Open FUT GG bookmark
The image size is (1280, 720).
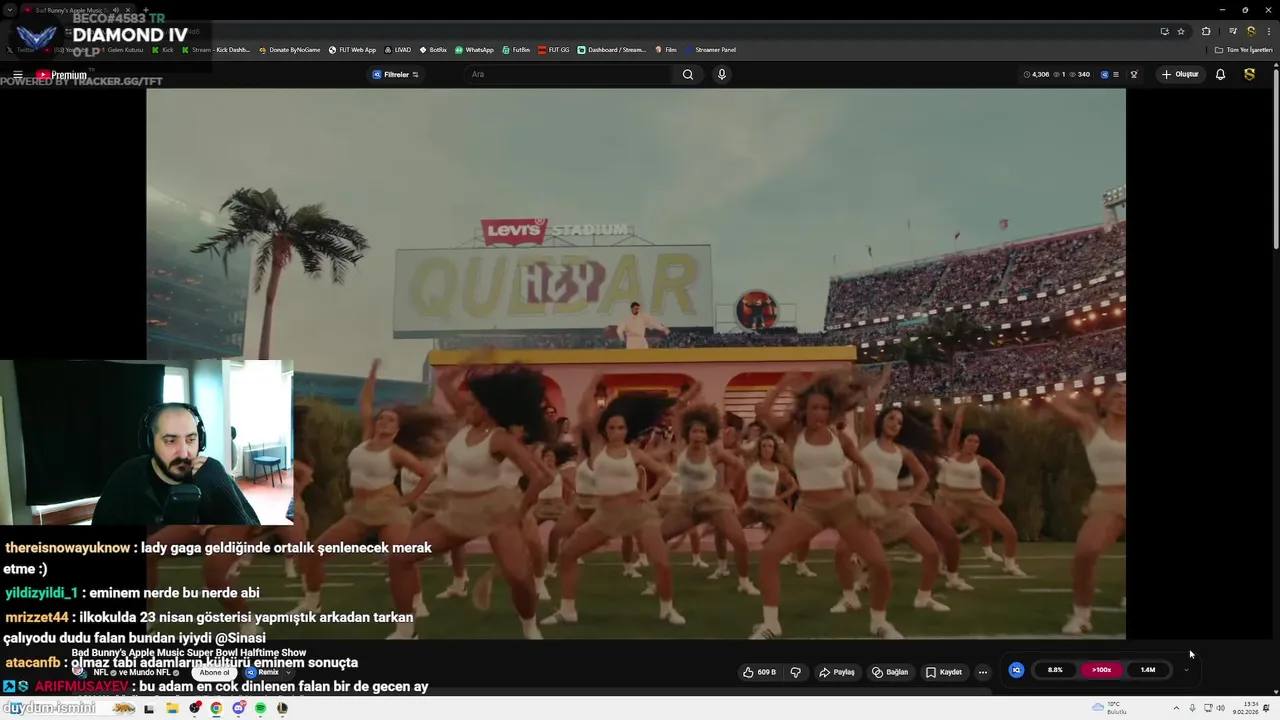(554, 50)
